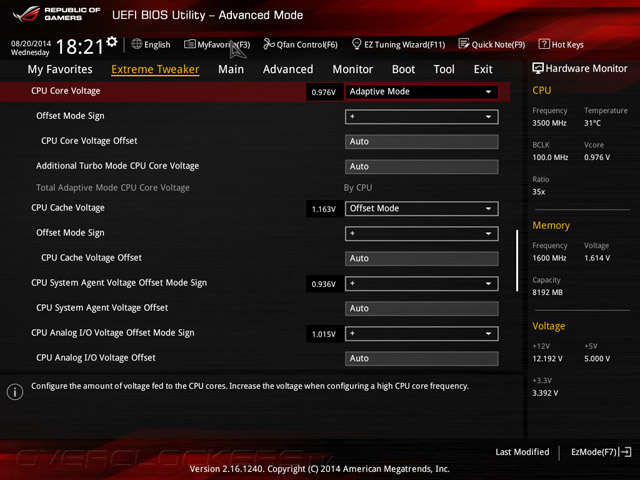Go to the Advanced tab
This screenshot has height=480, width=640.
(288, 69)
